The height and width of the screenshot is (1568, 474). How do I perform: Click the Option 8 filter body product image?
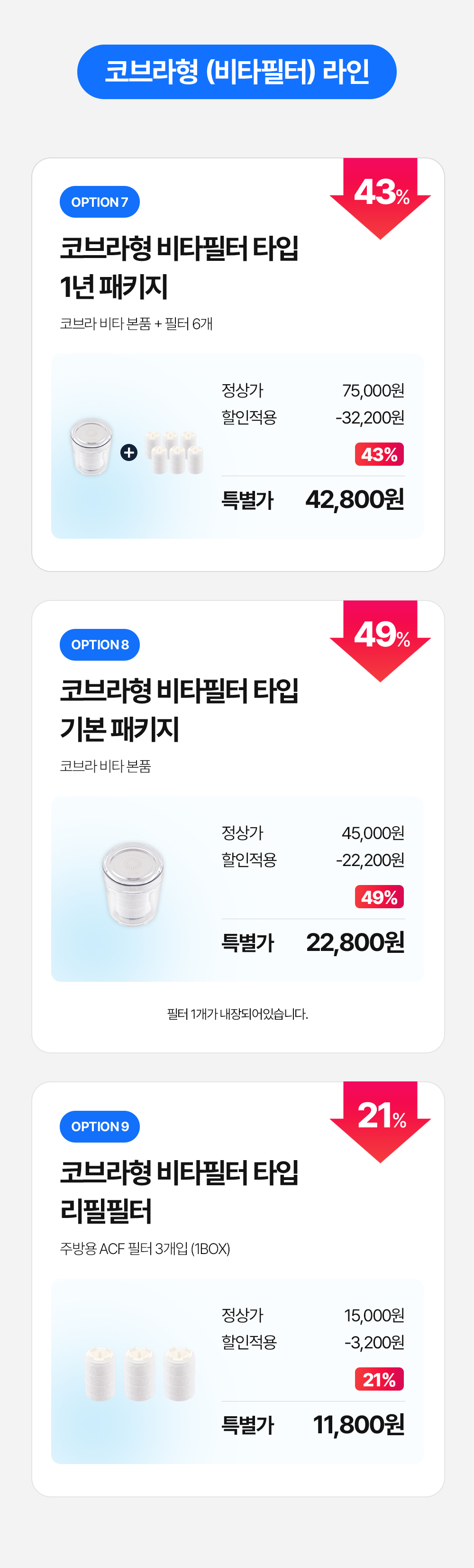pos(133,885)
